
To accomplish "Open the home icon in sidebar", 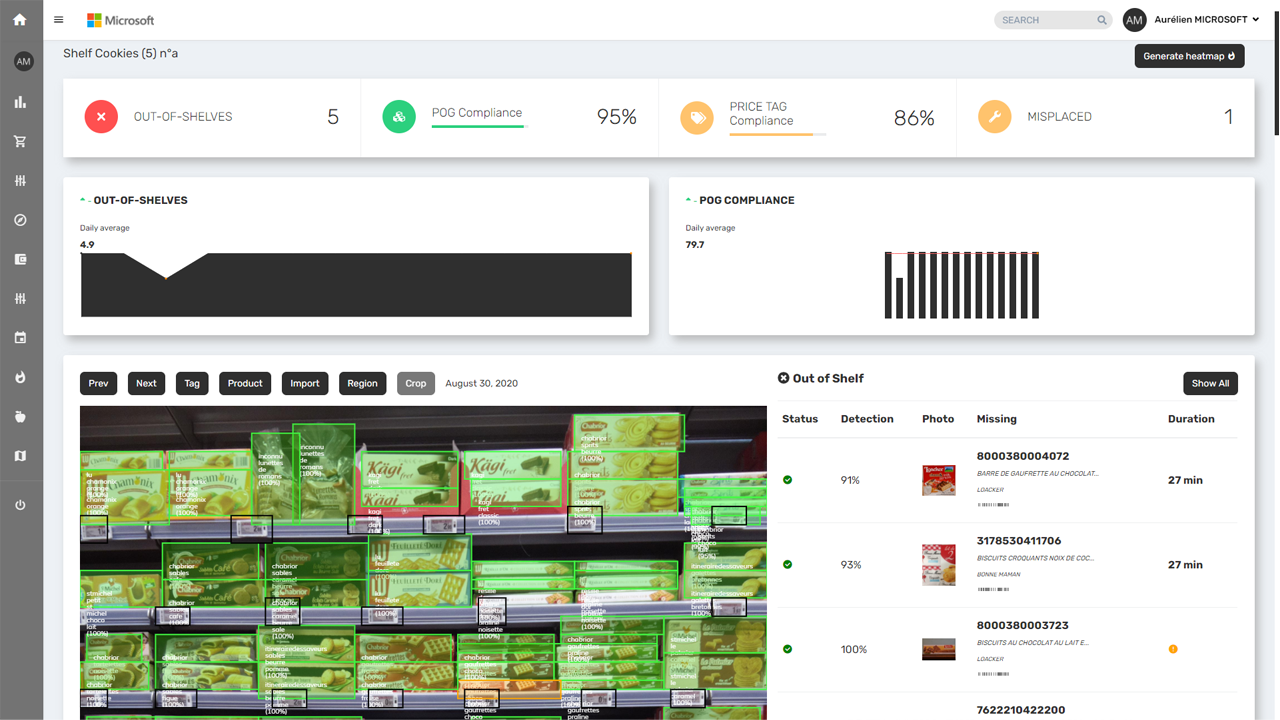I will pos(20,20).
